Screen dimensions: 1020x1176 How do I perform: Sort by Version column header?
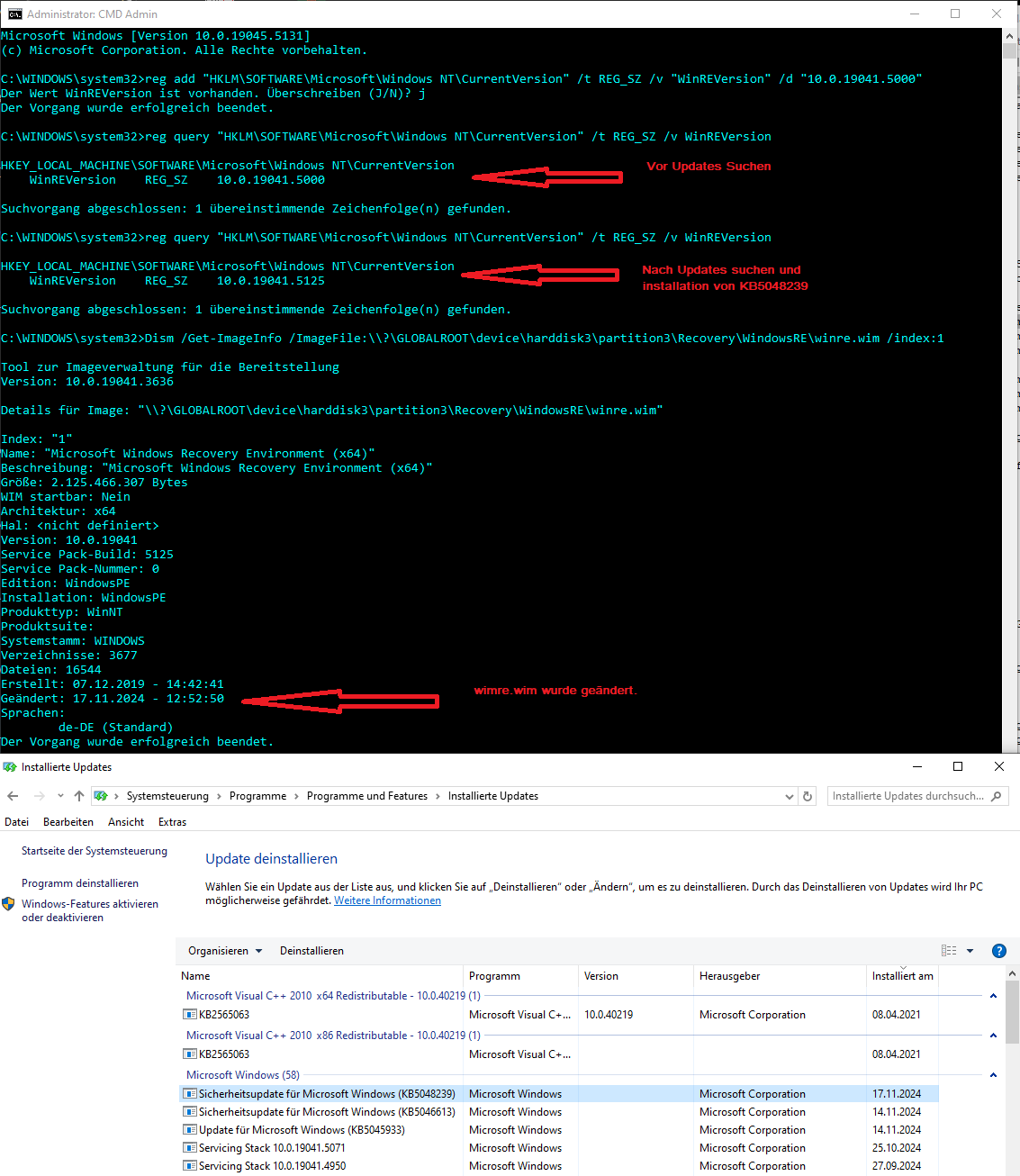click(x=636, y=976)
